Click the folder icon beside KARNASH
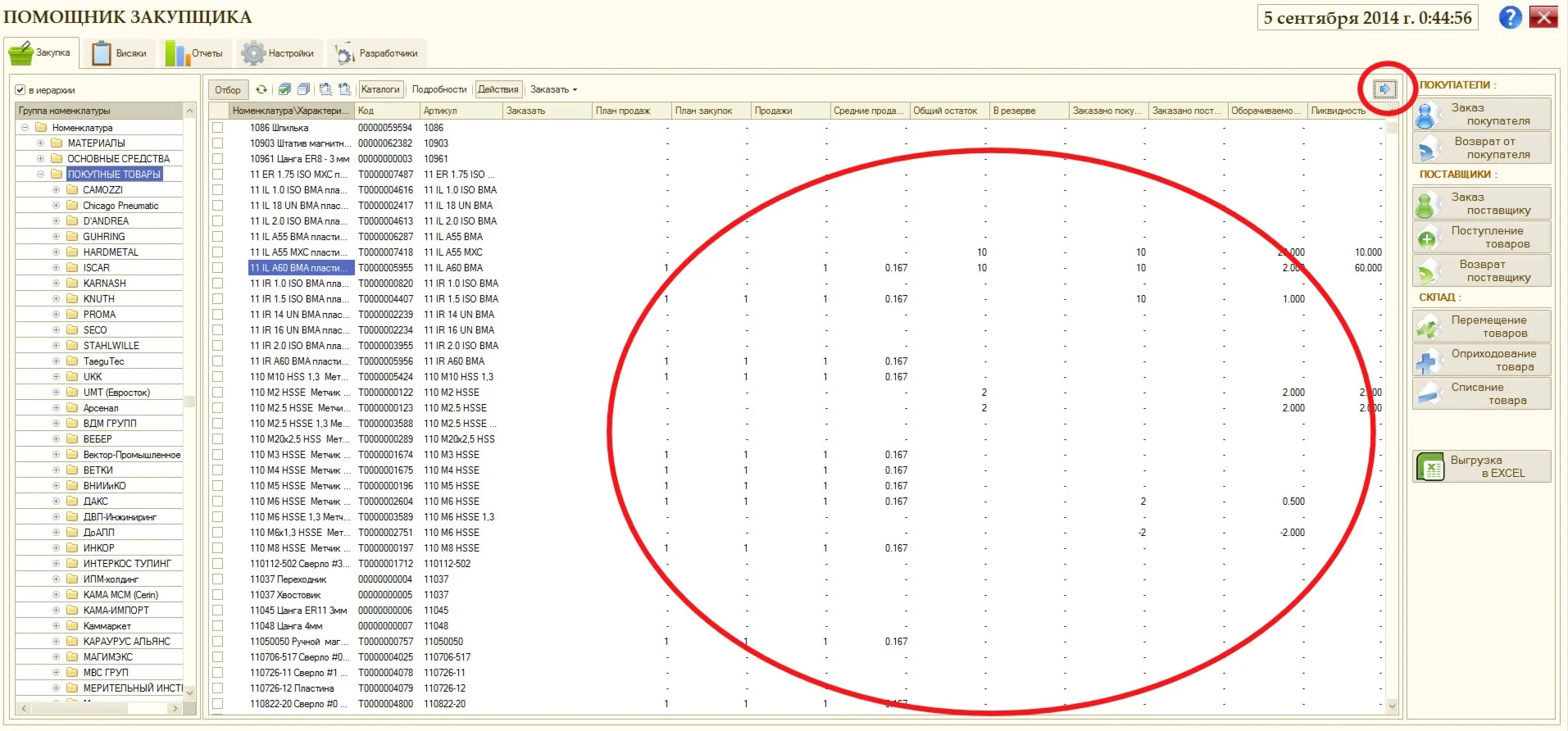 [72, 283]
